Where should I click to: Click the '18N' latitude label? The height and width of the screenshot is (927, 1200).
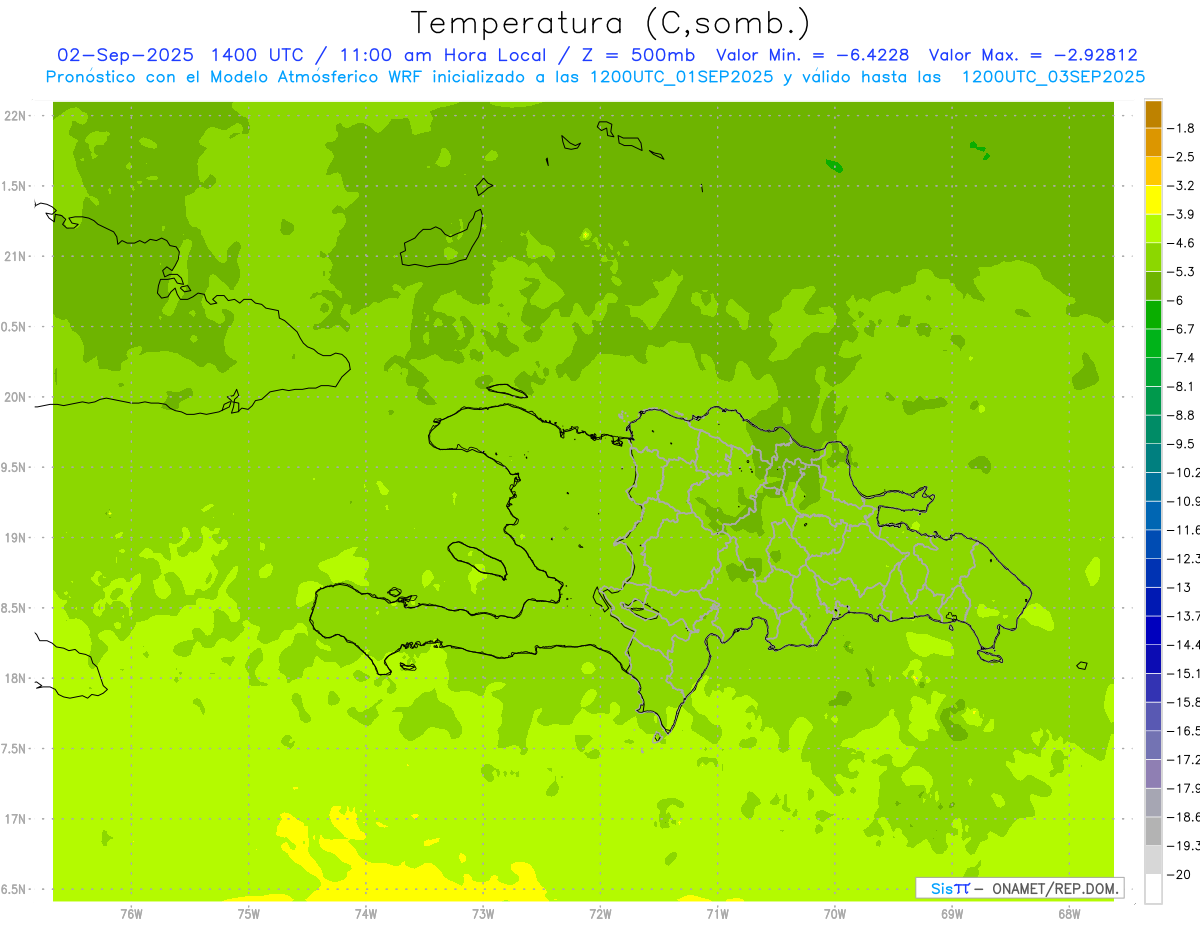pos(15,678)
